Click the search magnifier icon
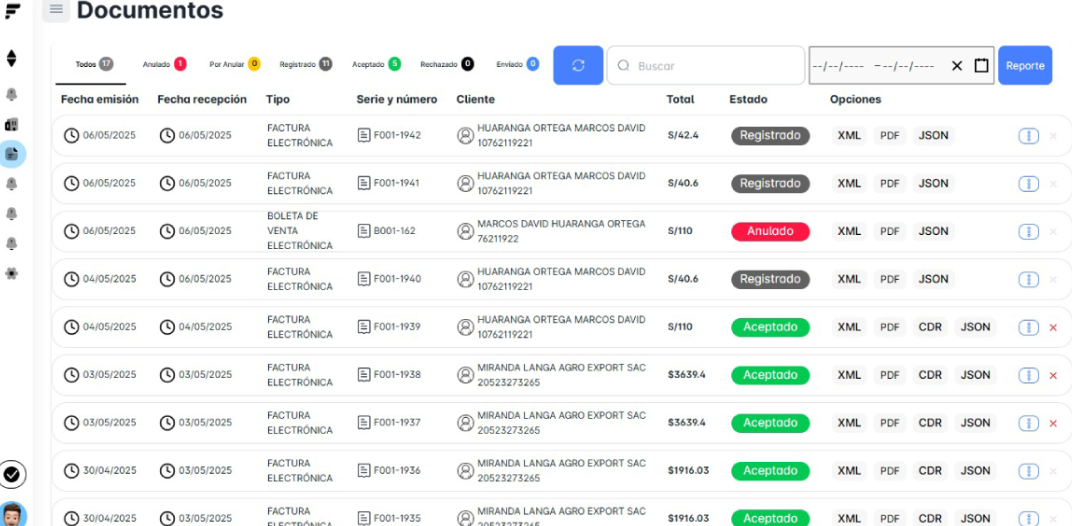Image resolution: width=1072 pixels, height=526 pixels. [624, 66]
